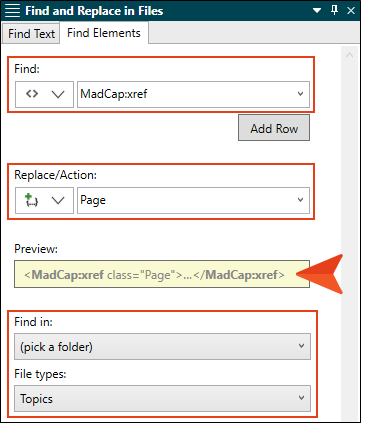Expand the Find element type chevron
The image size is (373, 423).
[58, 94]
